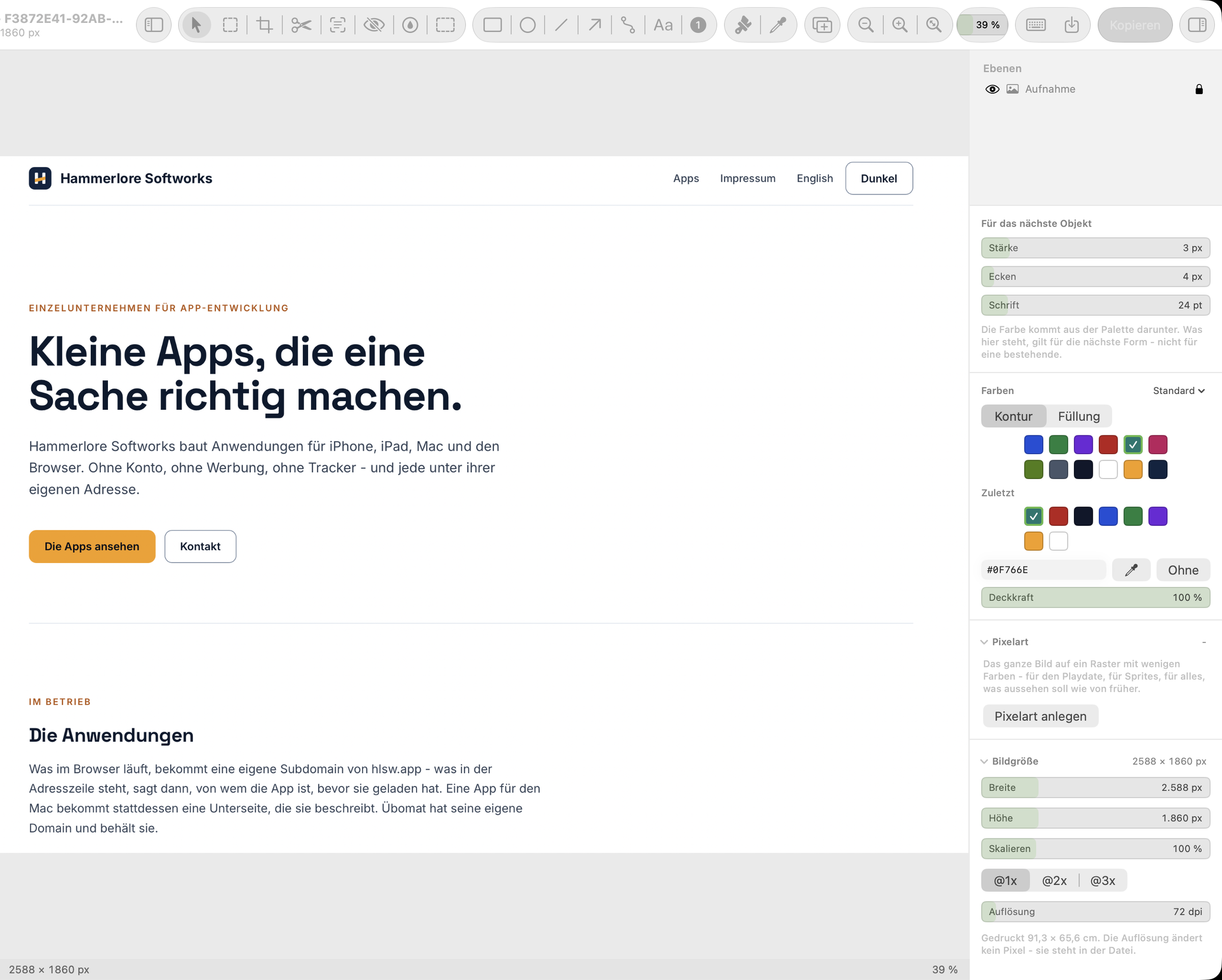Toggle the lock on the Aufnahme layer
Image resolution: width=1222 pixels, height=980 pixels.
coord(1199,89)
